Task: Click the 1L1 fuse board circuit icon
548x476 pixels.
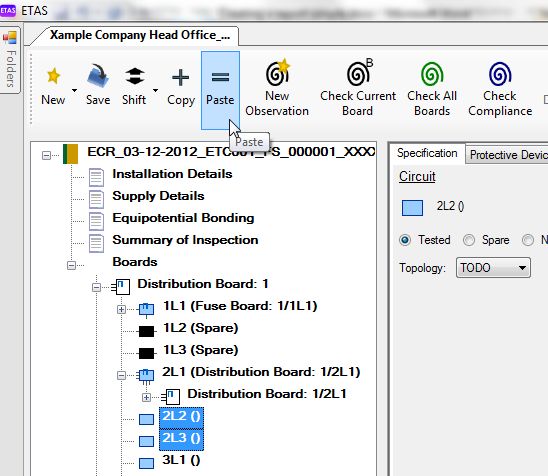Action: 146,309
